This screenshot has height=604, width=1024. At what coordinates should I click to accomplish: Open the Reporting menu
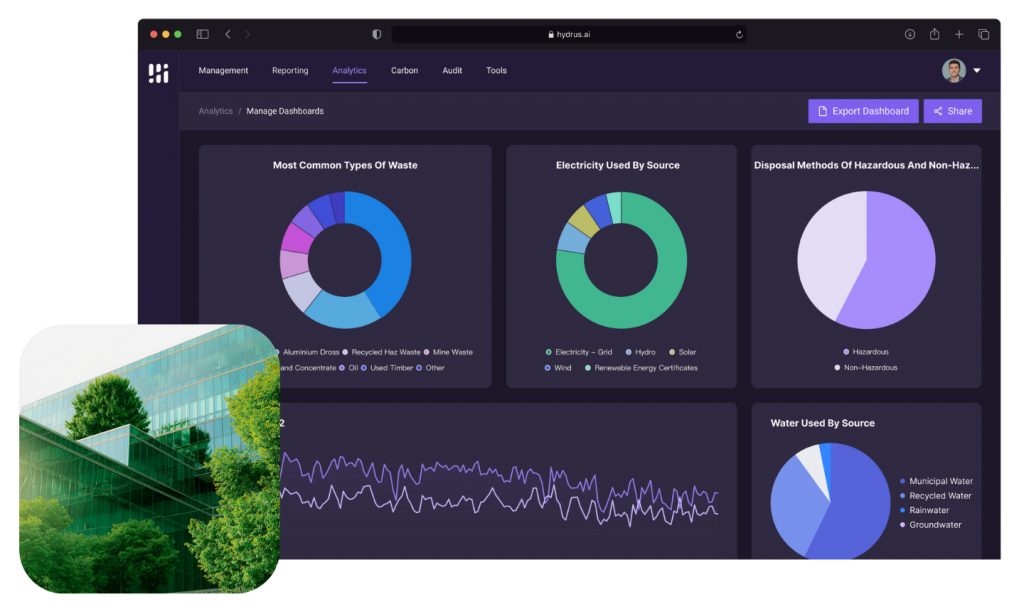click(x=290, y=71)
